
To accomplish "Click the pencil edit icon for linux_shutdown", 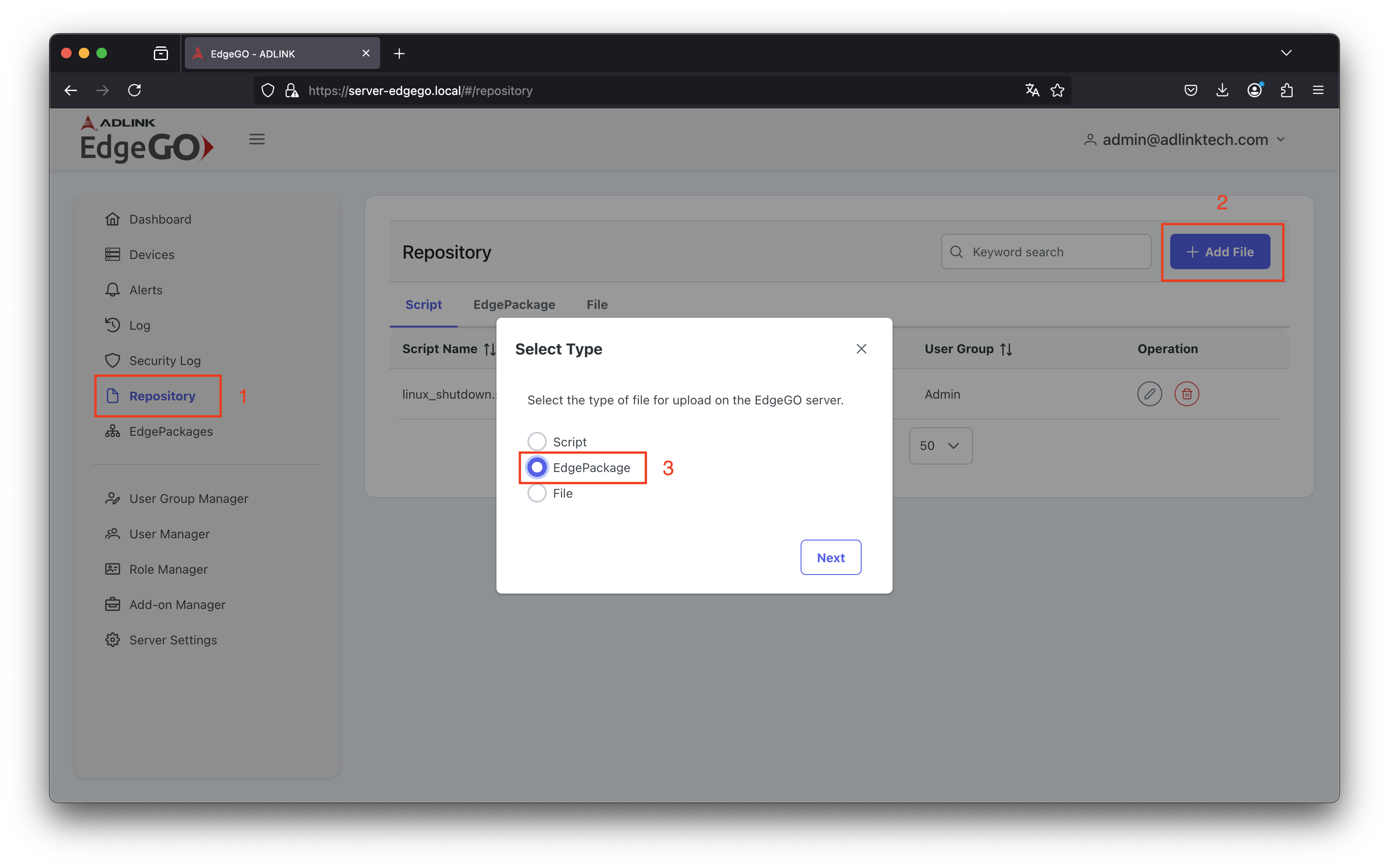I will point(1149,394).
